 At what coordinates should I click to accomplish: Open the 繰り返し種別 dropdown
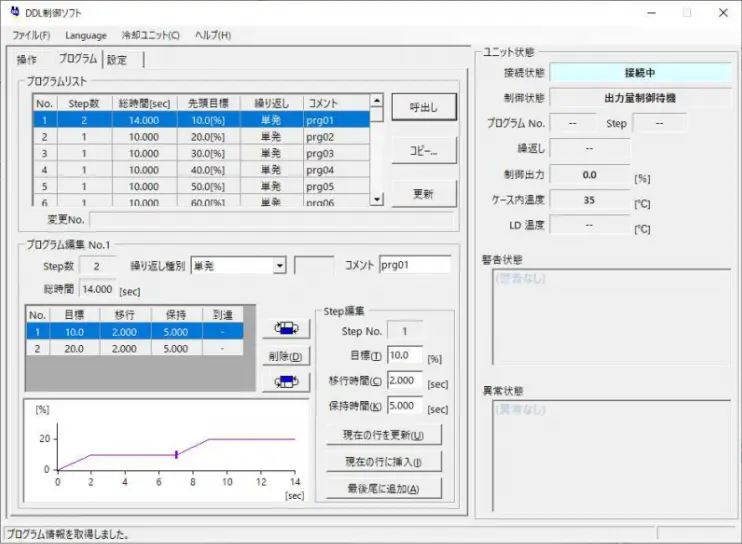[x=279, y=266]
